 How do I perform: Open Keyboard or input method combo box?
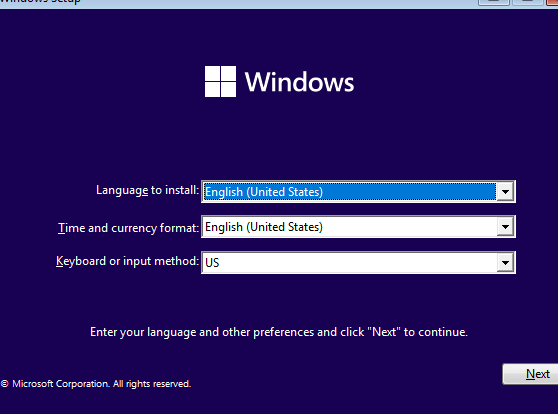pyautogui.click(x=358, y=263)
